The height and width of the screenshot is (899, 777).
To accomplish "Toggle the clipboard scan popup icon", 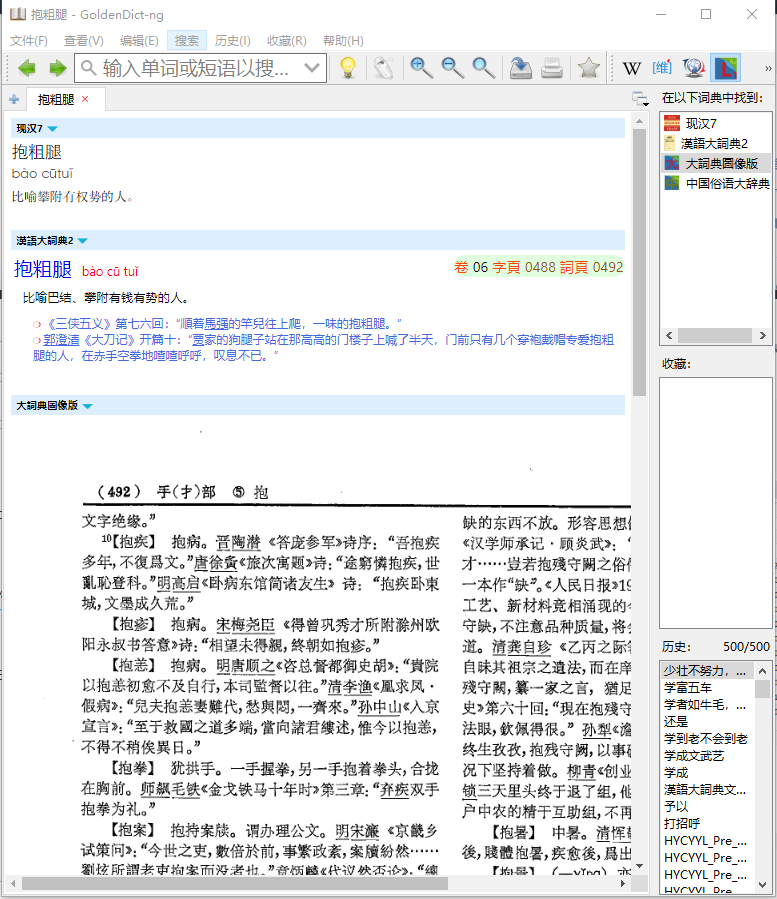I will [x=384, y=68].
